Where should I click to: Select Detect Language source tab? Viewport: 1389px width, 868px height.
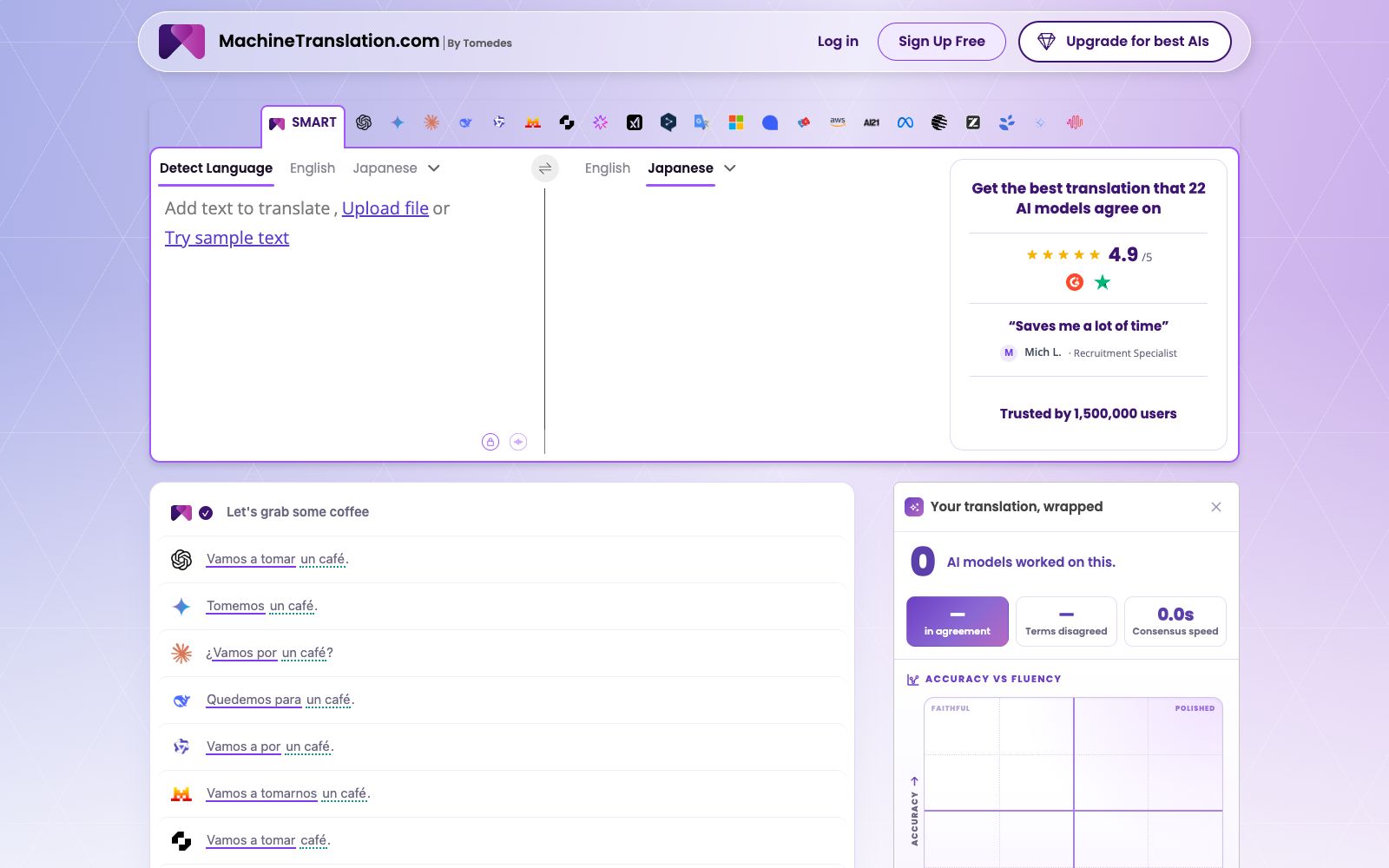pyautogui.click(x=216, y=168)
